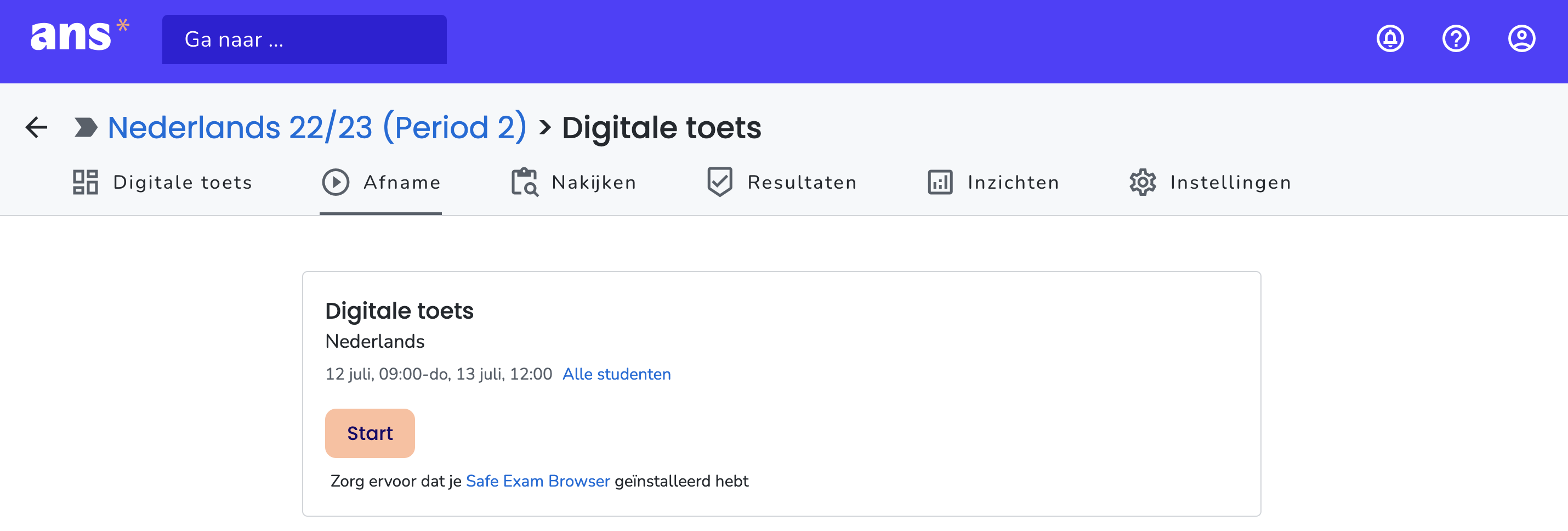Click the Nederlands subtitle in the card
The image size is (1568, 531).
point(375,341)
